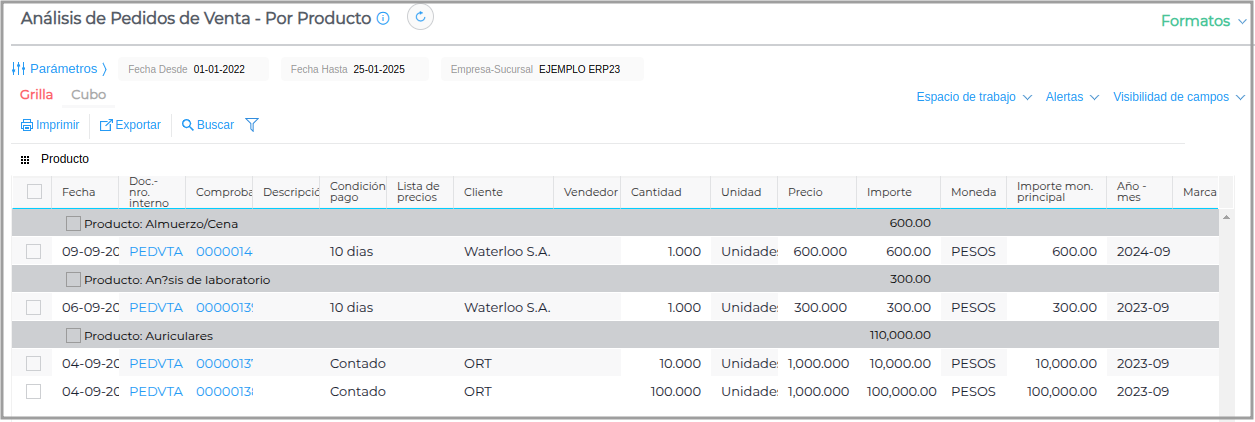
Task: Click the Exportar export icon
Action: point(106,126)
